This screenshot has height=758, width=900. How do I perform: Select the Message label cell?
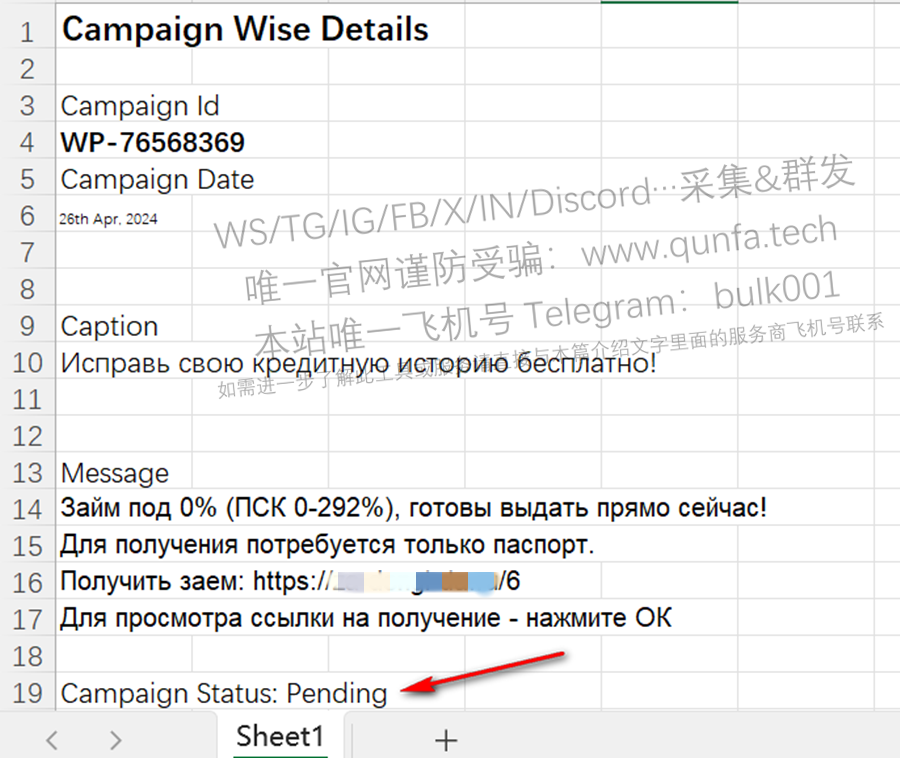115,473
